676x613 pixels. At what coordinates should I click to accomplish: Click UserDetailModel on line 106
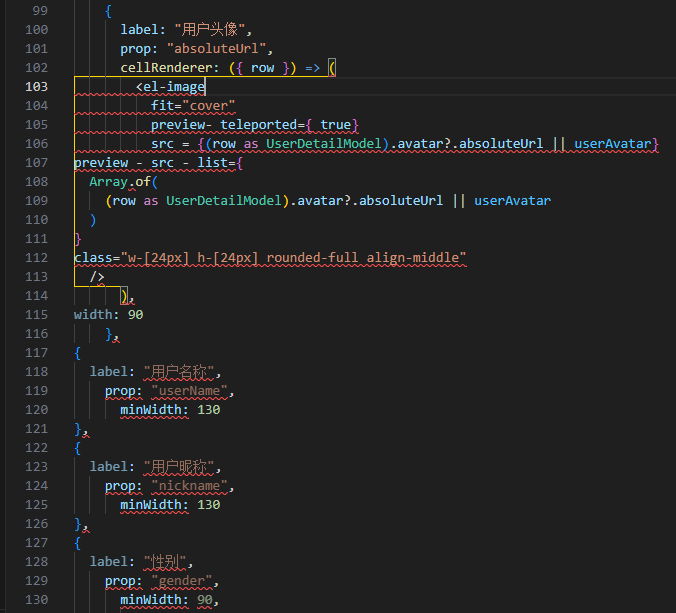click(323, 144)
